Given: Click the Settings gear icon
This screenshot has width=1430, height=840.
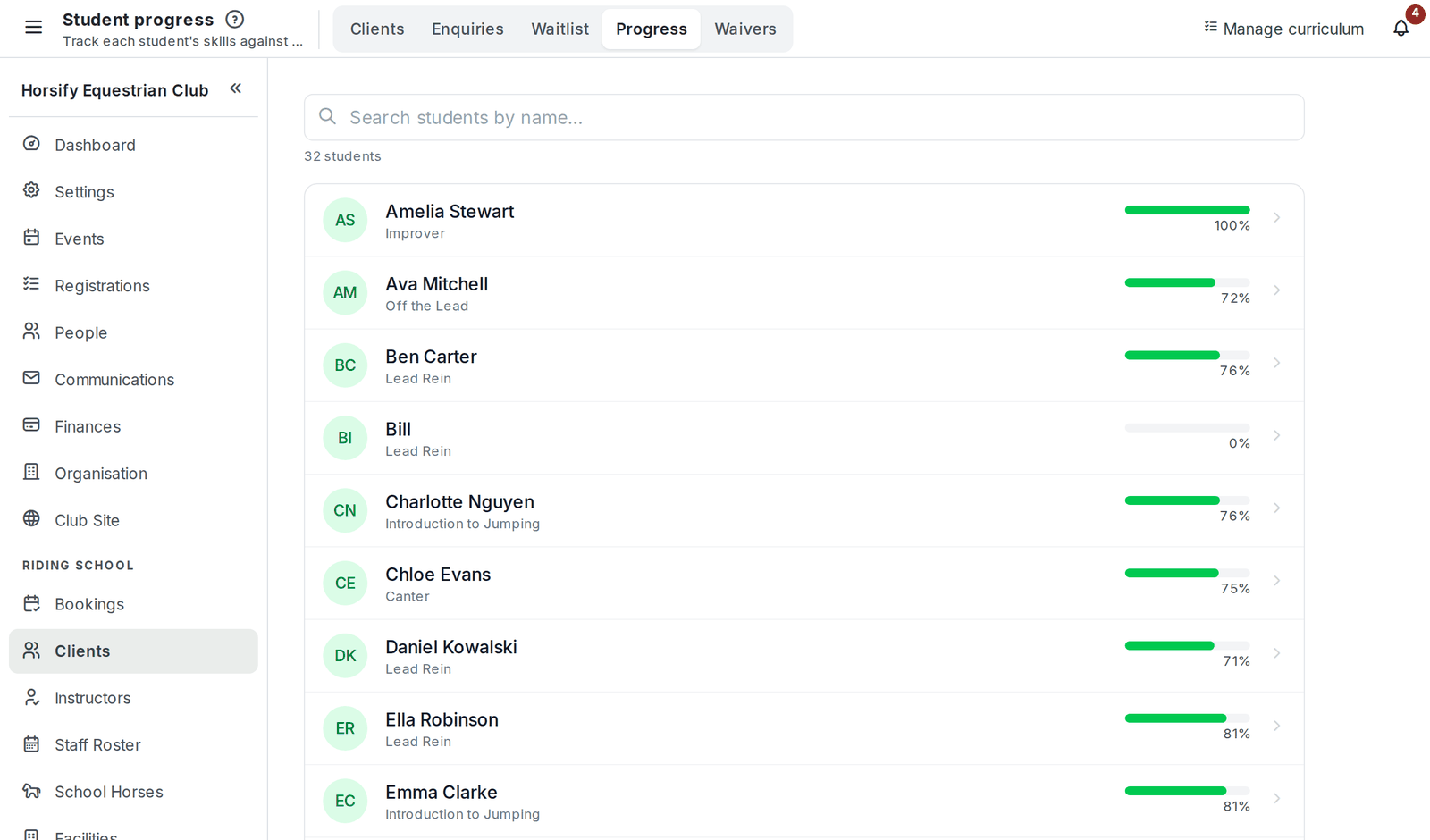Looking at the screenshot, I should coord(31,190).
